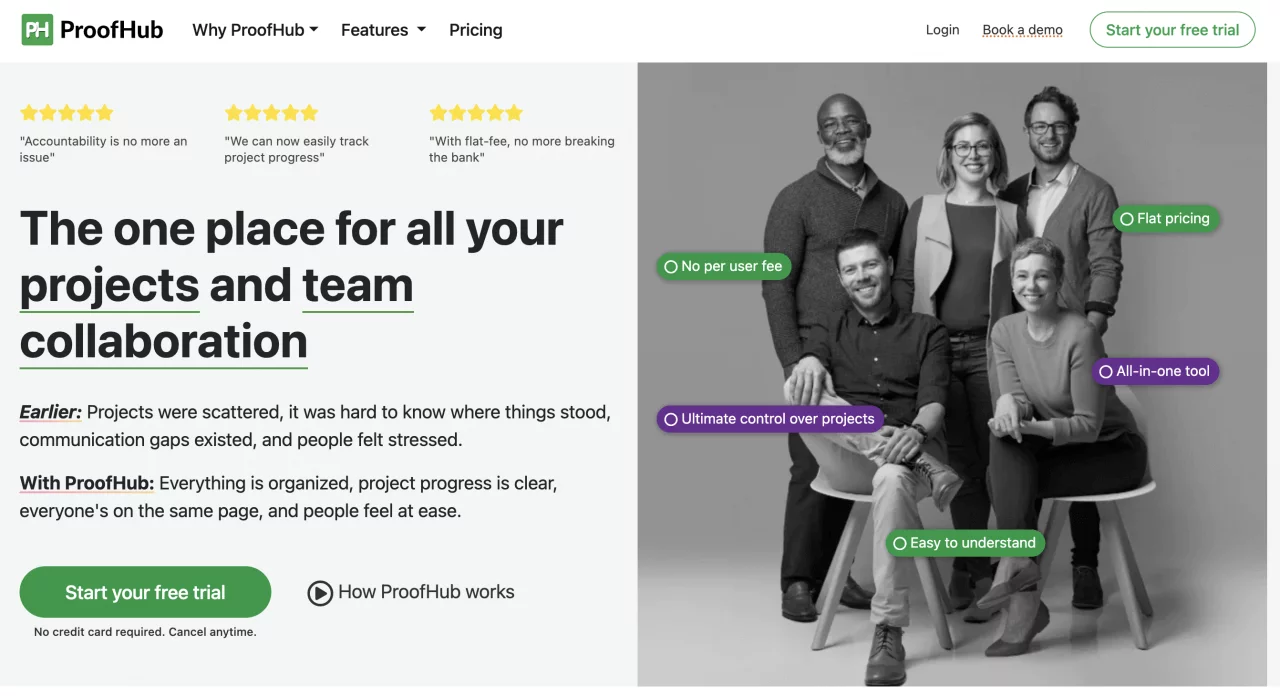The image size is (1280, 696).
Task: Click the play icon next to How ProofHub works
Action: click(320, 592)
